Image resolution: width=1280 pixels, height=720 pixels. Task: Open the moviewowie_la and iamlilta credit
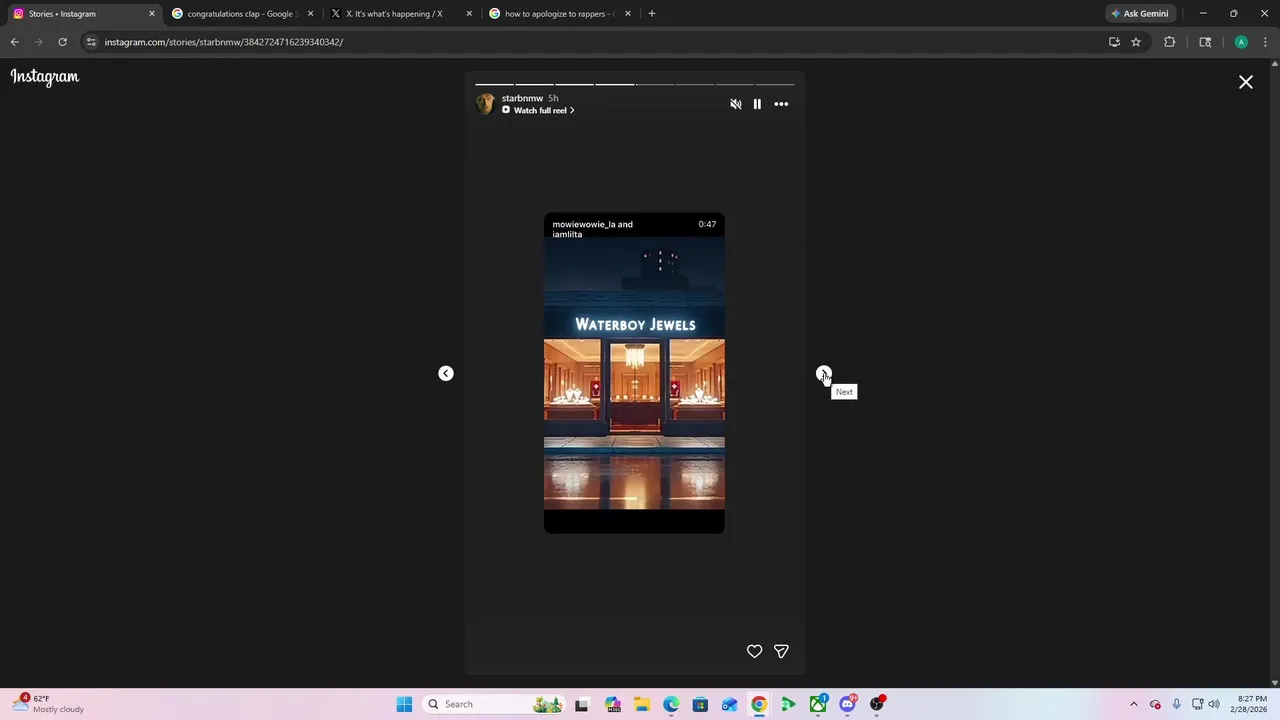592,229
